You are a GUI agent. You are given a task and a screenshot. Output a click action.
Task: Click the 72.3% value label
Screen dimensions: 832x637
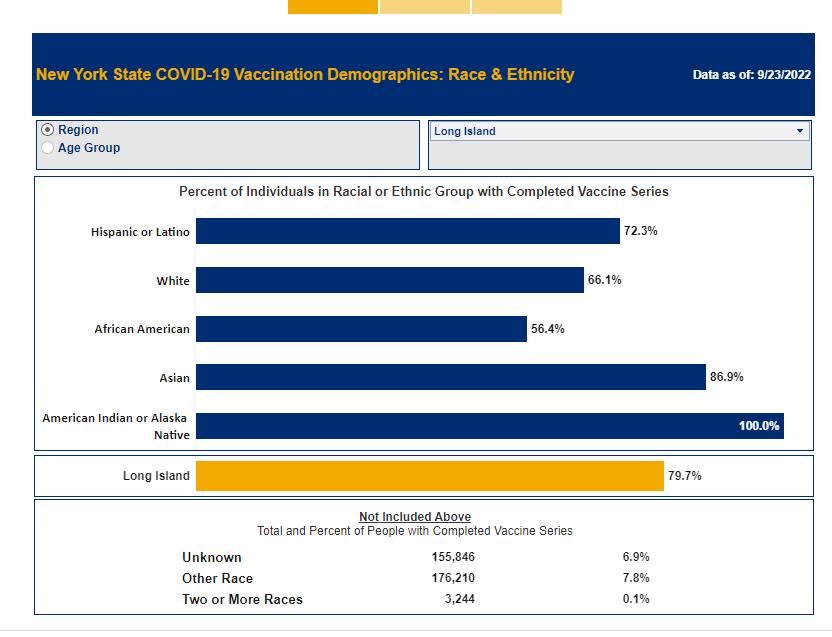point(640,231)
